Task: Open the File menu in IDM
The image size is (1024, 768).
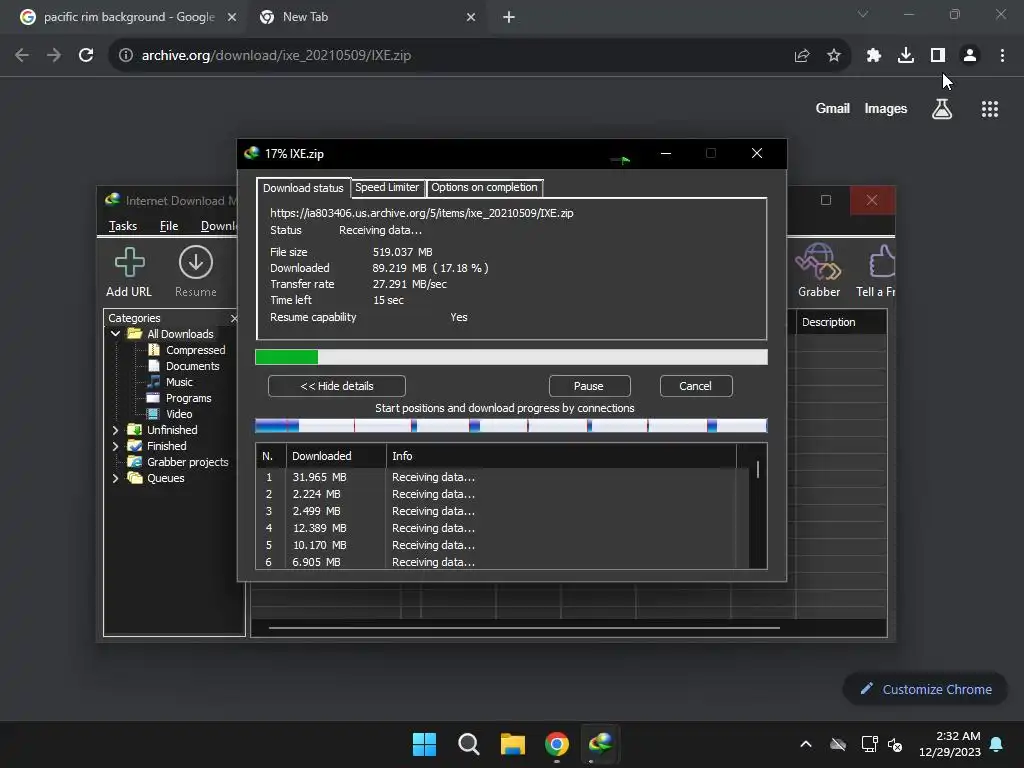Action: coord(168,226)
